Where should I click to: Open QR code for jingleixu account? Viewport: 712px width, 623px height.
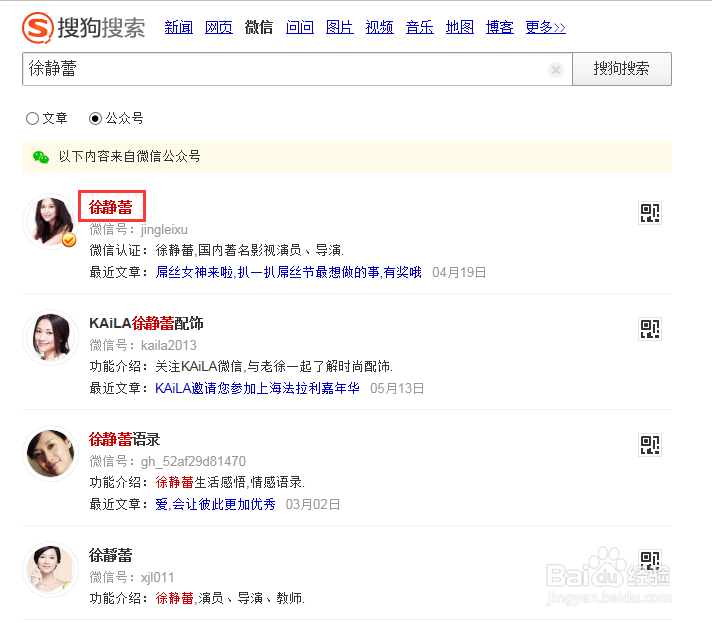[x=650, y=213]
